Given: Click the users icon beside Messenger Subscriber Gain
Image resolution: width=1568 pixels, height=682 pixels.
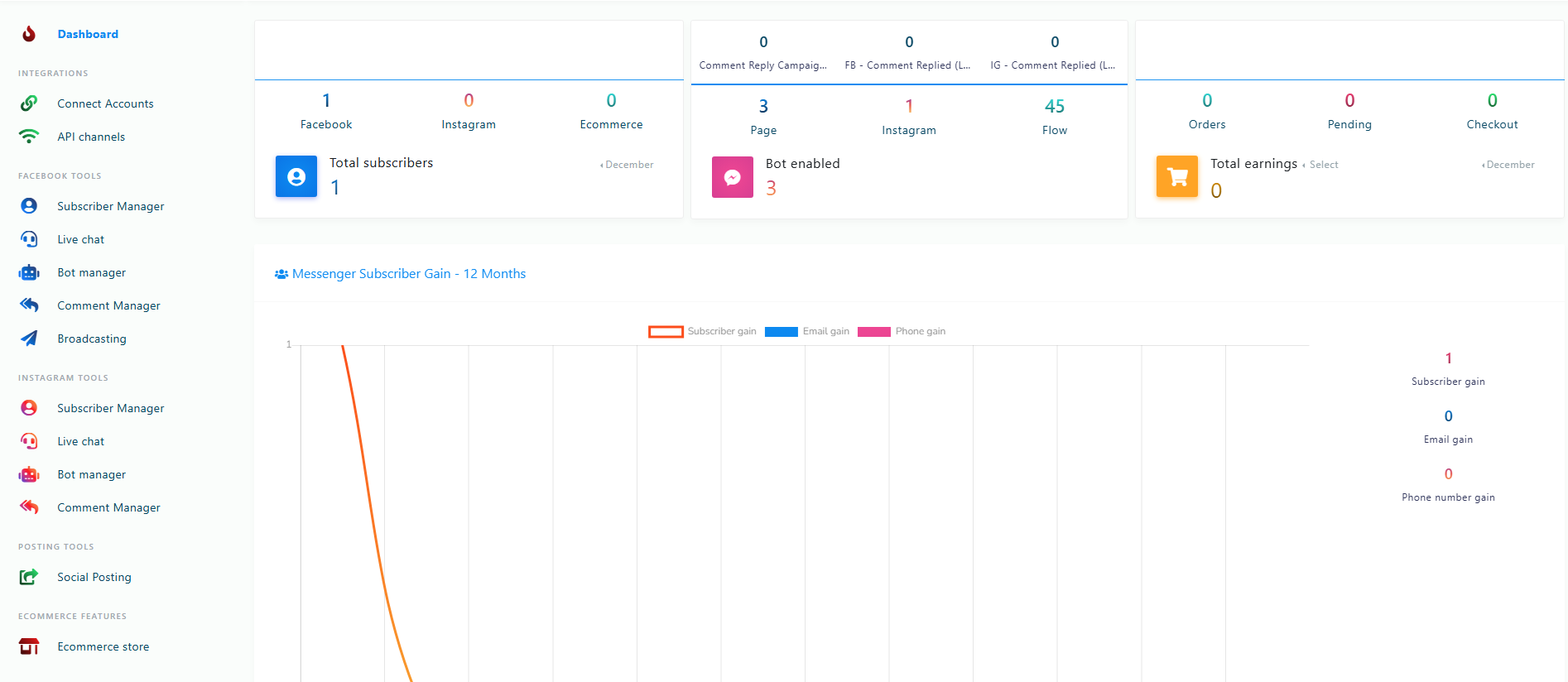Looking at the screenshot, I should pyautogui.click(x=281, y=274).
